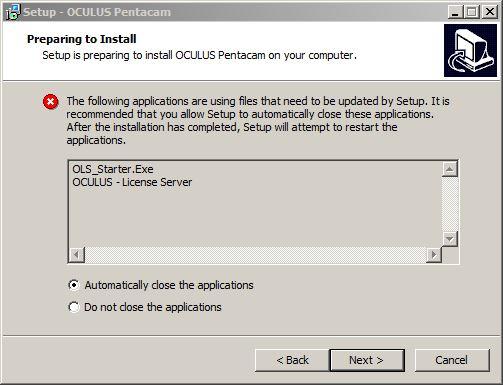This screenshot has height=385, width=503.
Task: Click the horizontal scrollbar track in list
Action: point(255,255)
